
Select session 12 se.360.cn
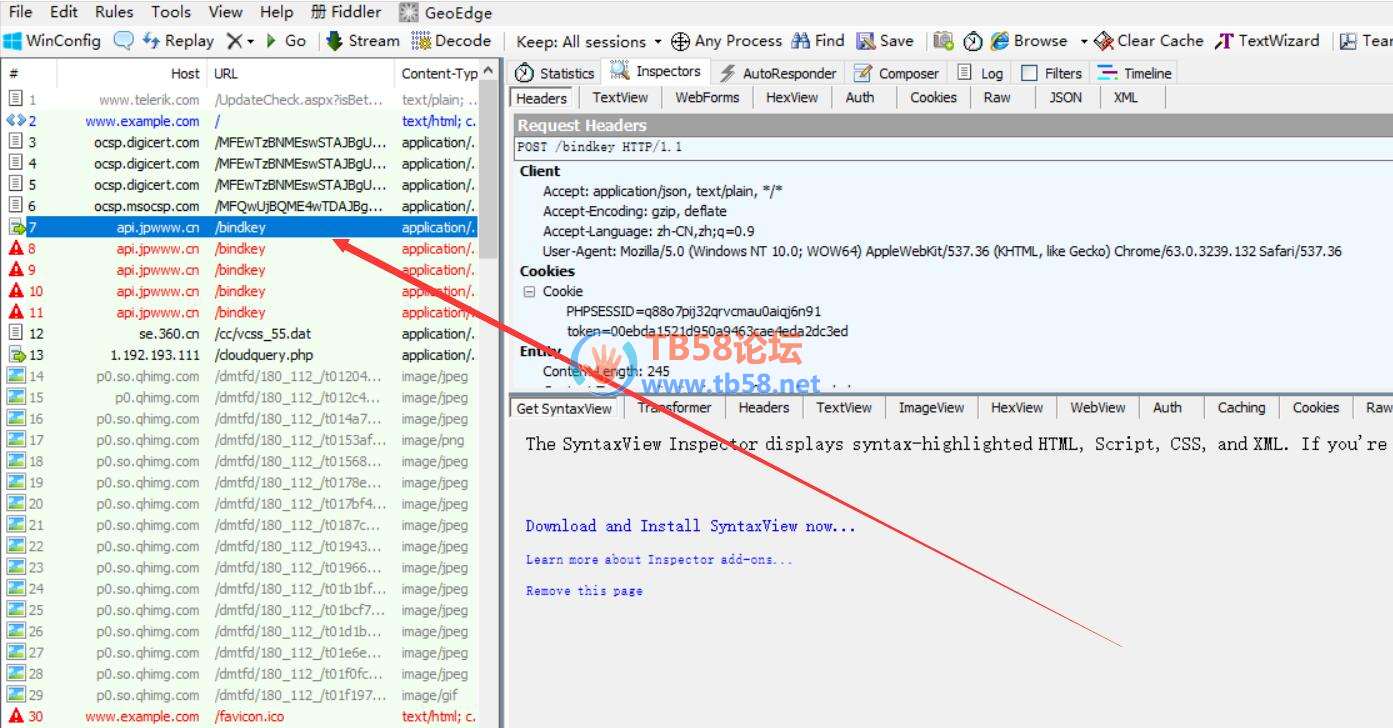tap(240, 334)
